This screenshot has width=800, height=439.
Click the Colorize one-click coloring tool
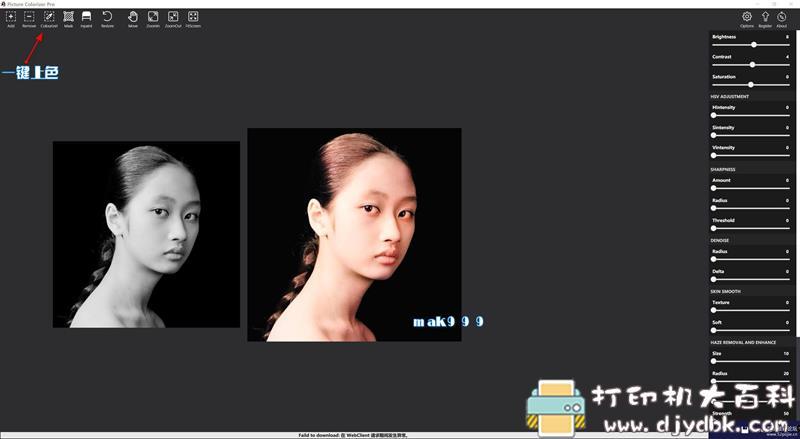49,19
